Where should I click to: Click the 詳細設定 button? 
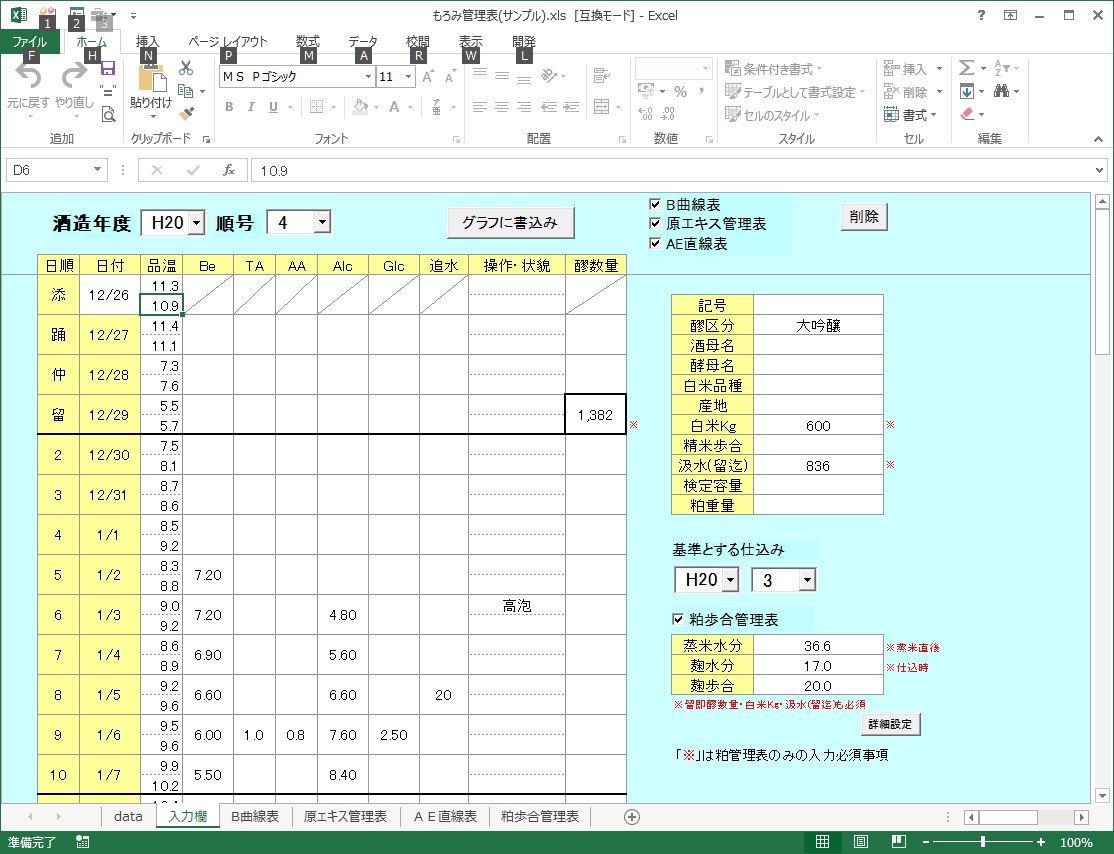point(889,722)
